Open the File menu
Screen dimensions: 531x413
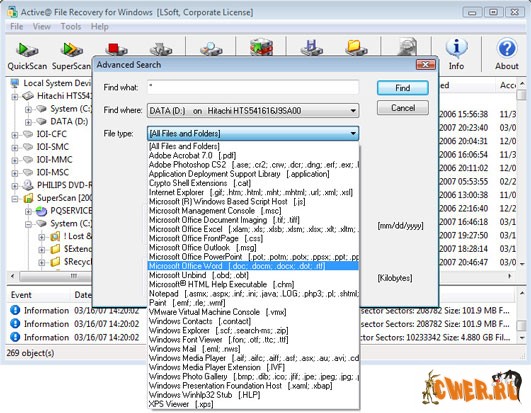[17, 26]
